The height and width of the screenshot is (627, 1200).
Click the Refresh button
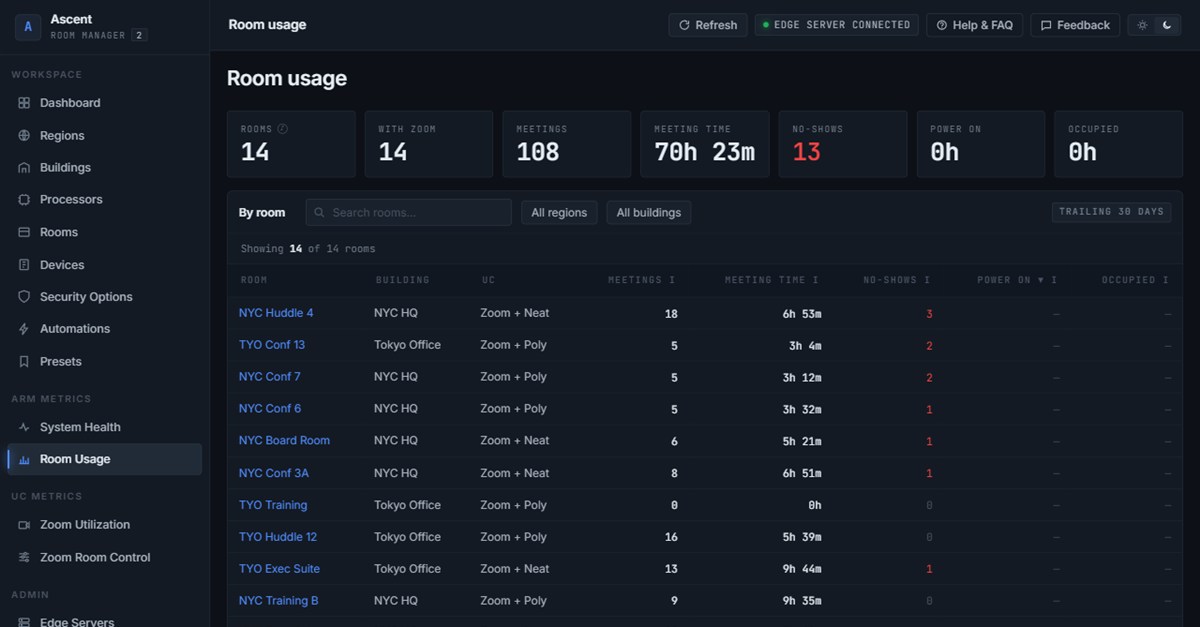click(708, 25)
